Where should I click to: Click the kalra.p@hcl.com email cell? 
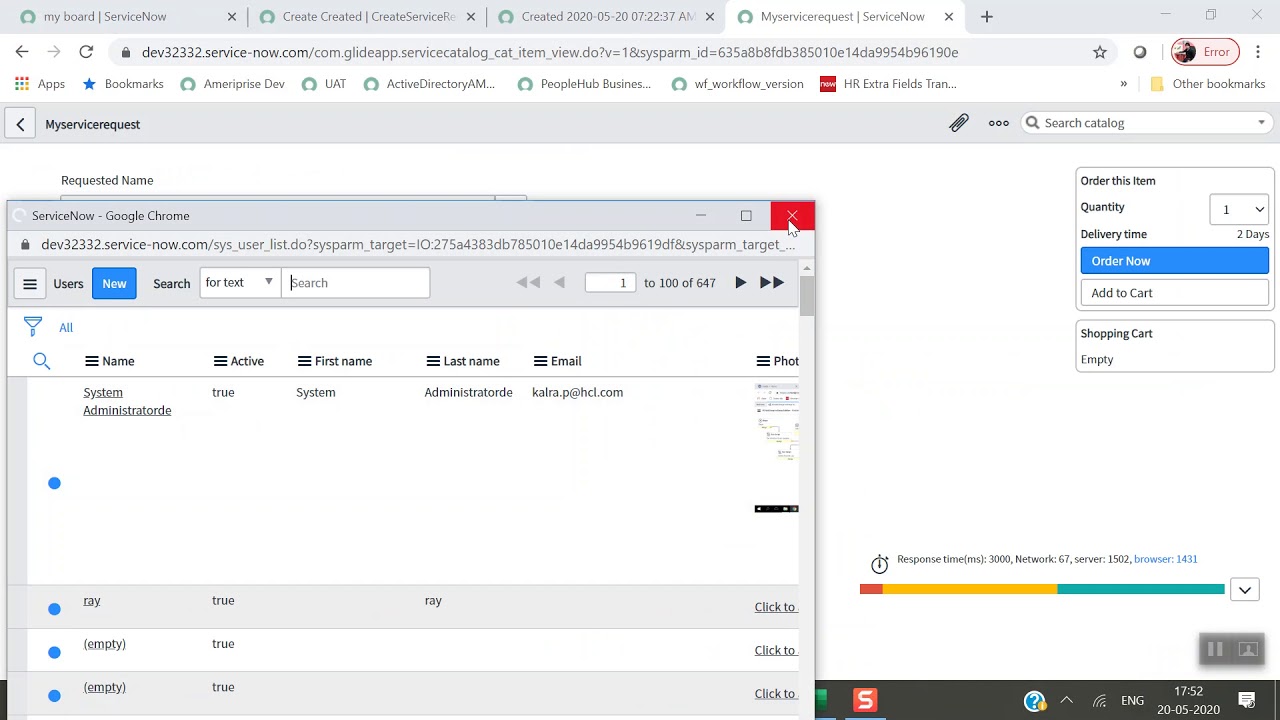coord(577,392)
